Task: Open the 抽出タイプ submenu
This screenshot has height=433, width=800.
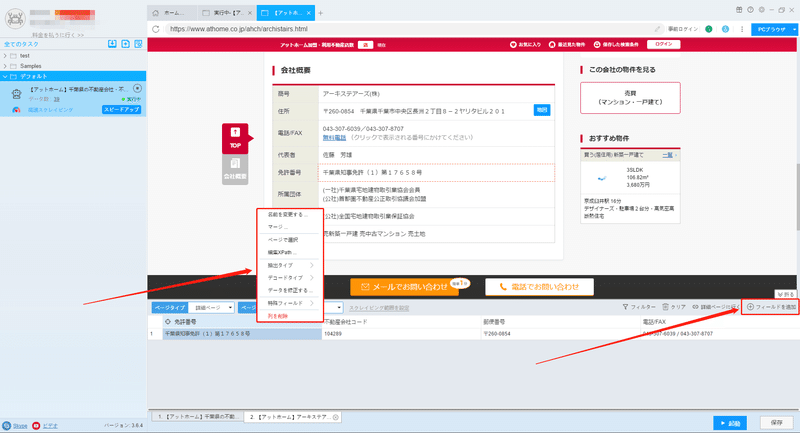Action: click(290, 265)
